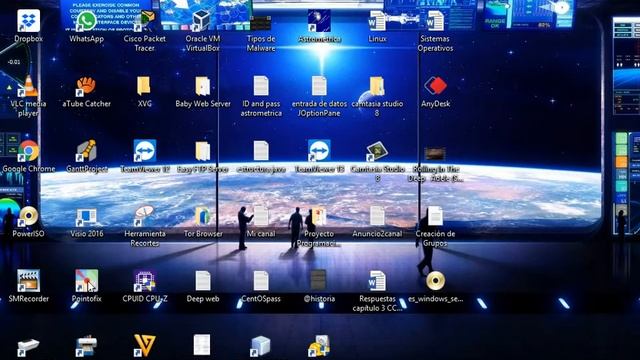640x360 pixels.
Task: Launch CPUID CPU-Z shortcut
Action: point(144,286)
